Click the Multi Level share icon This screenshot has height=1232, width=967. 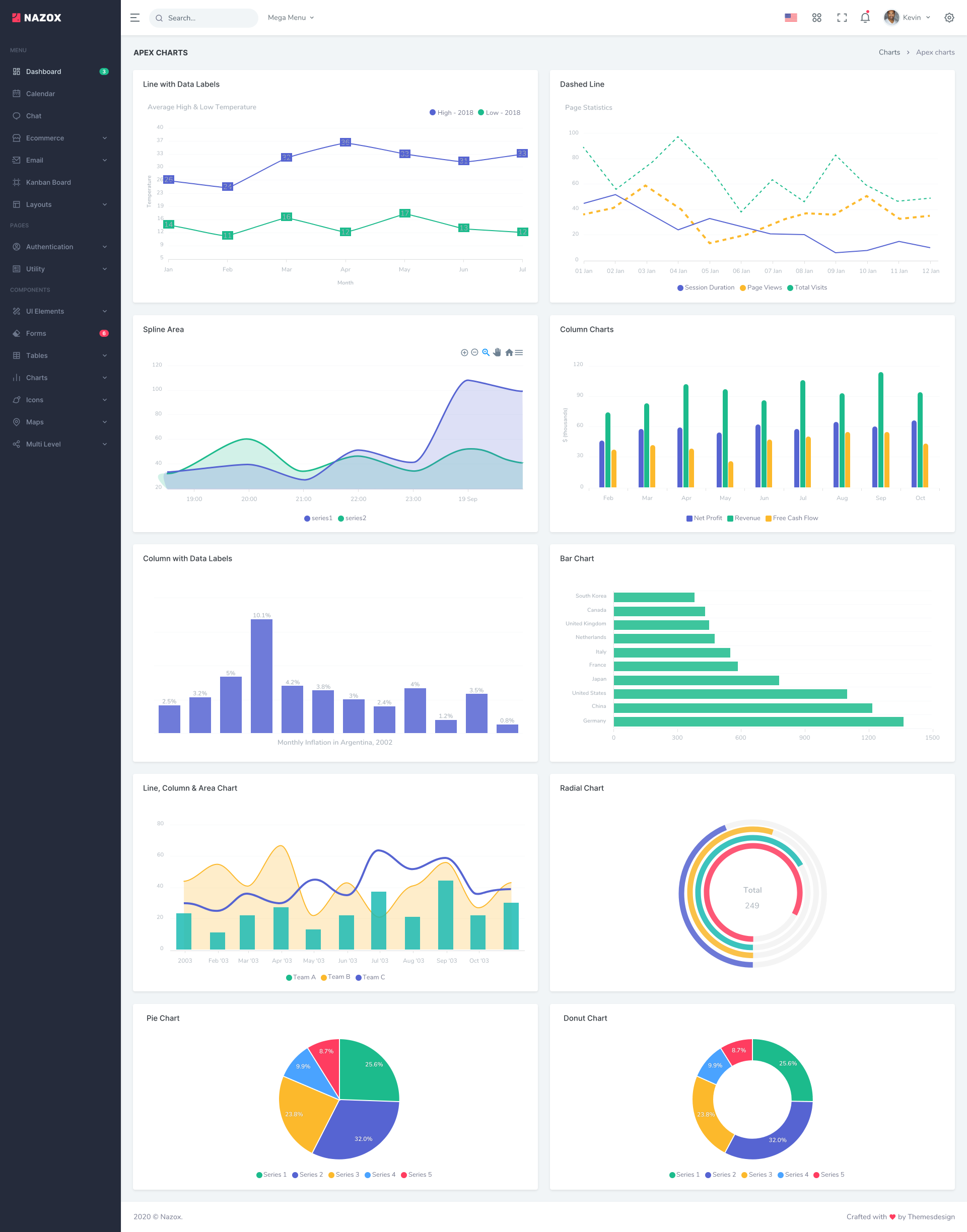[x=17, y=444]
